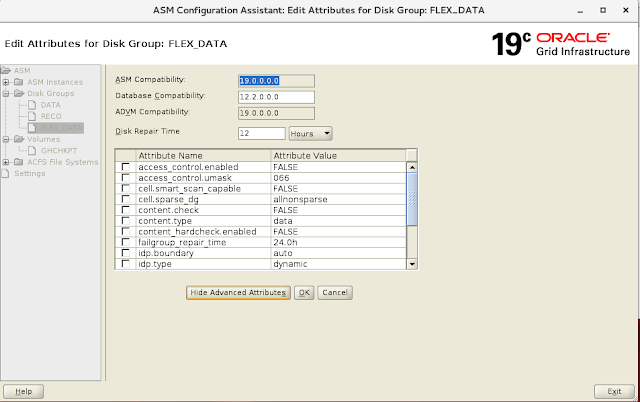Screen dimensions: 640x402
Task: Select the RECO disk group
Action: (x=51, y=116)
